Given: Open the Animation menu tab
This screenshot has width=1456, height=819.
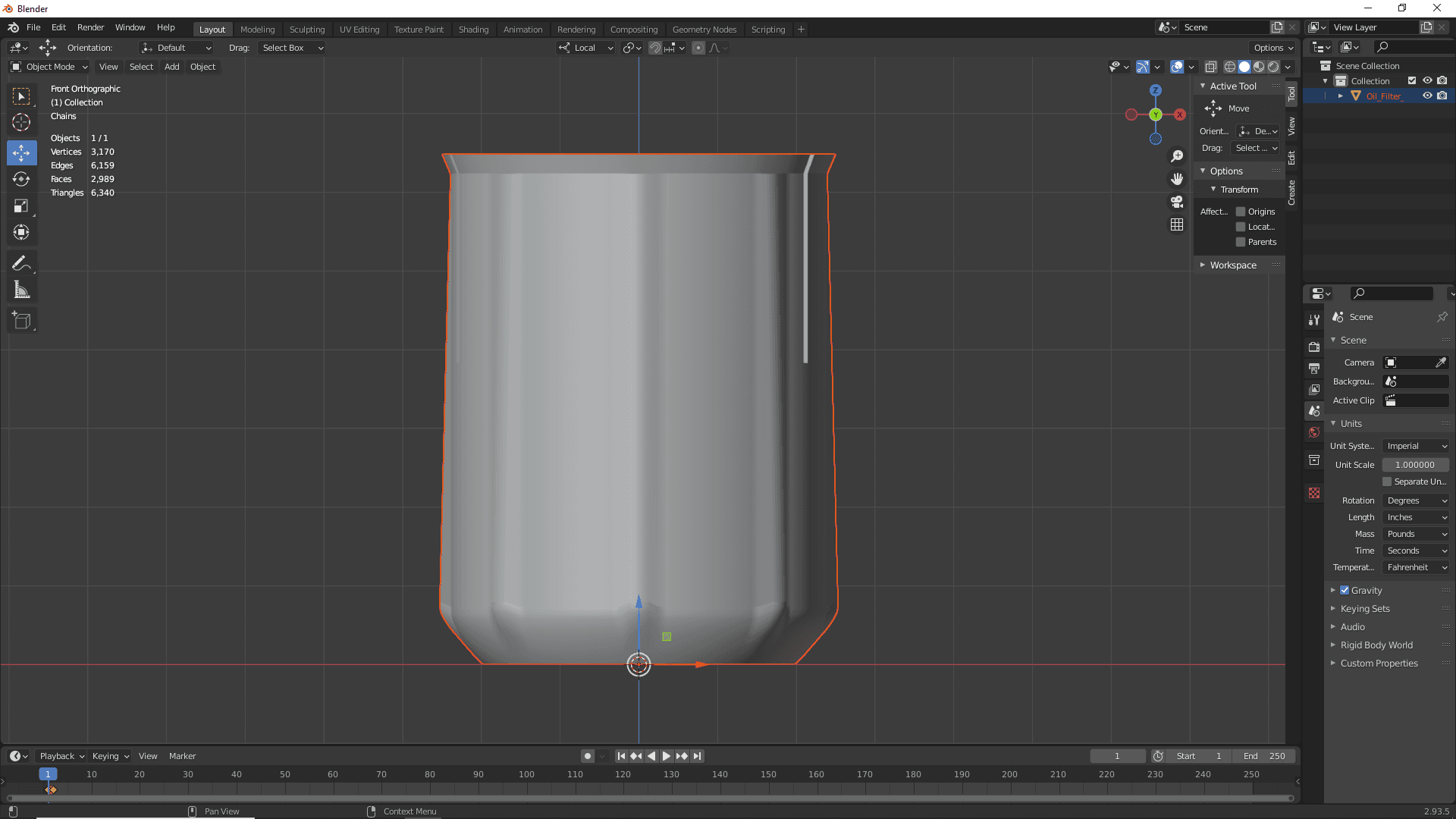Looking at the screenshot, I should coord(523,28).
